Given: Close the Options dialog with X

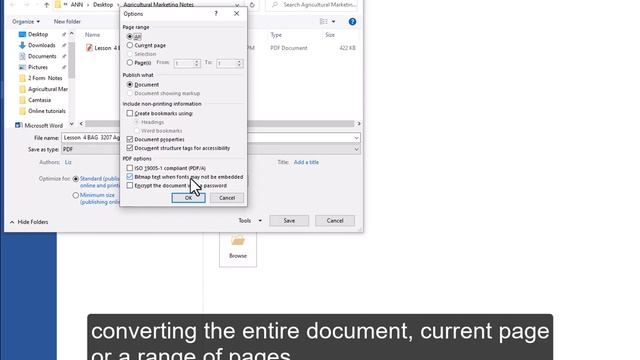Looking at the screenshot, I should pyautogui.click(x=236, y=13).
